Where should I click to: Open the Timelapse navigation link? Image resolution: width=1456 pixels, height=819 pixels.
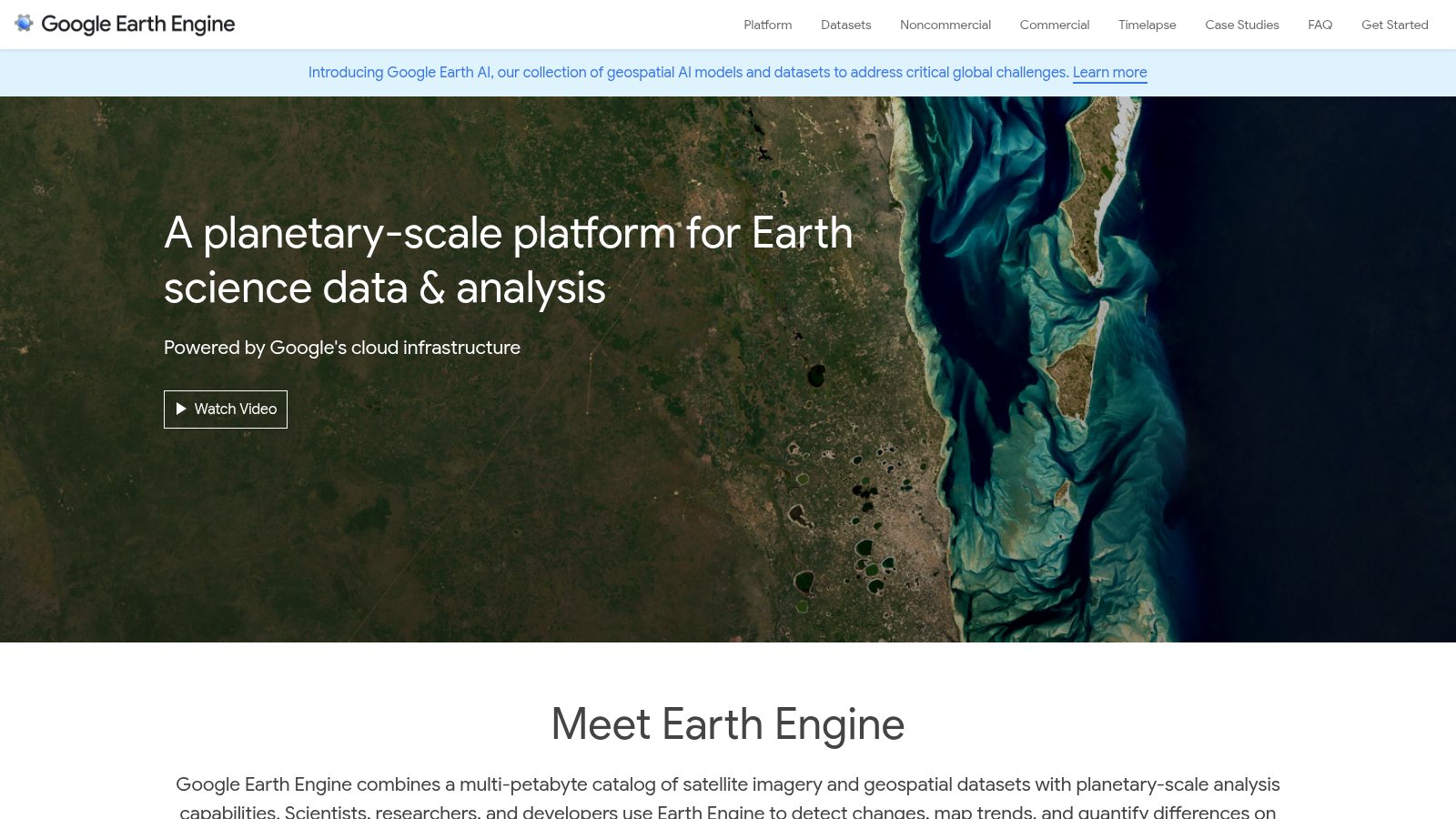pyautogui.click(x=1148, y=25)
